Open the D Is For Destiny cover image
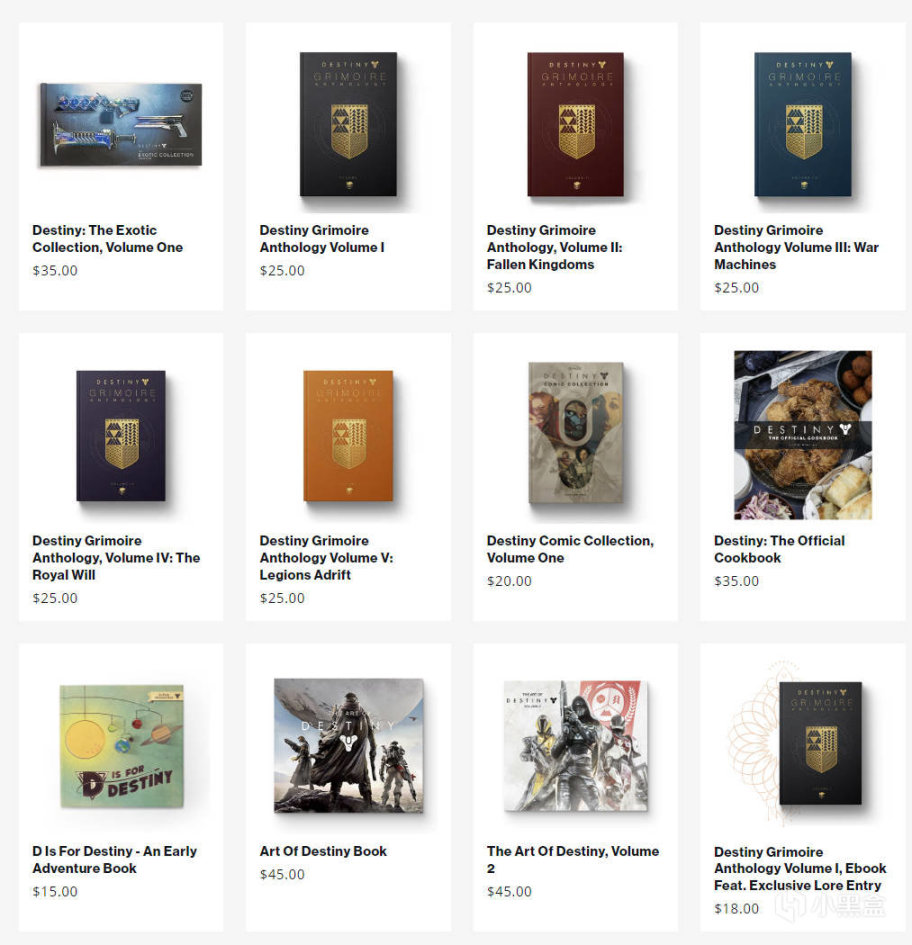The image size is (912, 945). coord(121,746)
